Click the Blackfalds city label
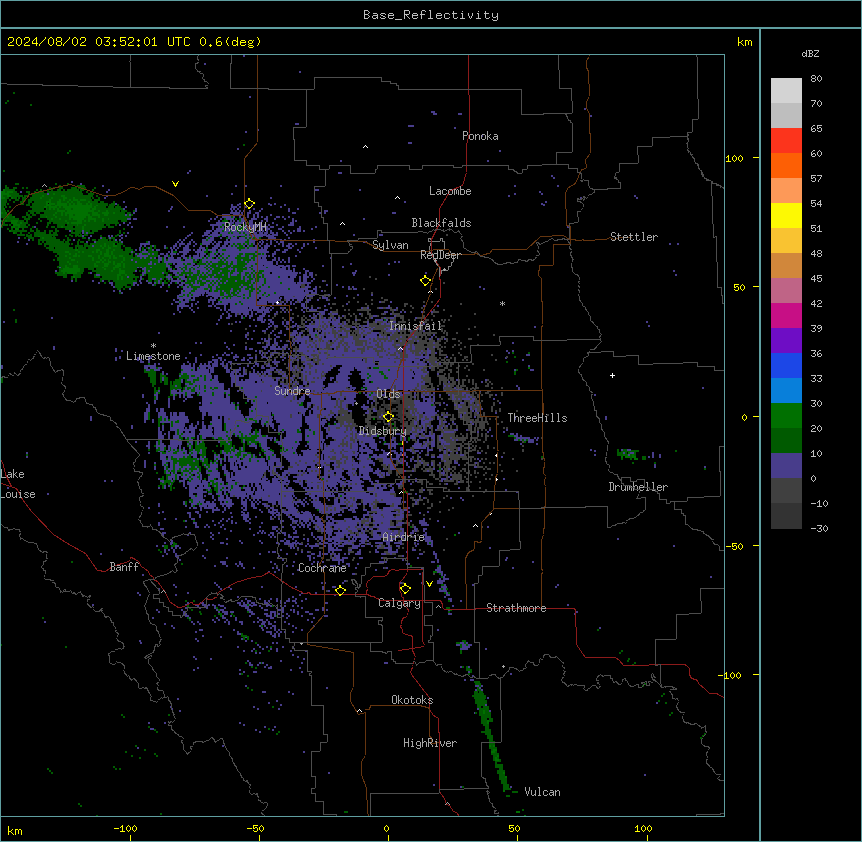 pyautogui.click(x=441, y=223)
